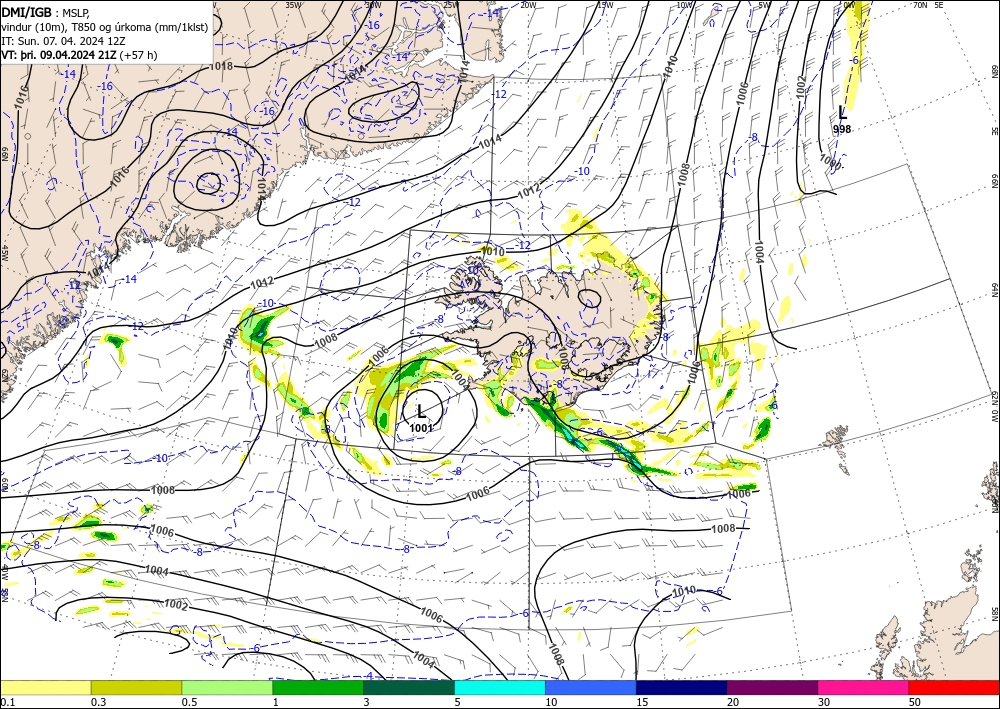The height and width of the screenshot is (709, 1000).
Task: Click the '70N' latitude label
Action: point(920,5)
